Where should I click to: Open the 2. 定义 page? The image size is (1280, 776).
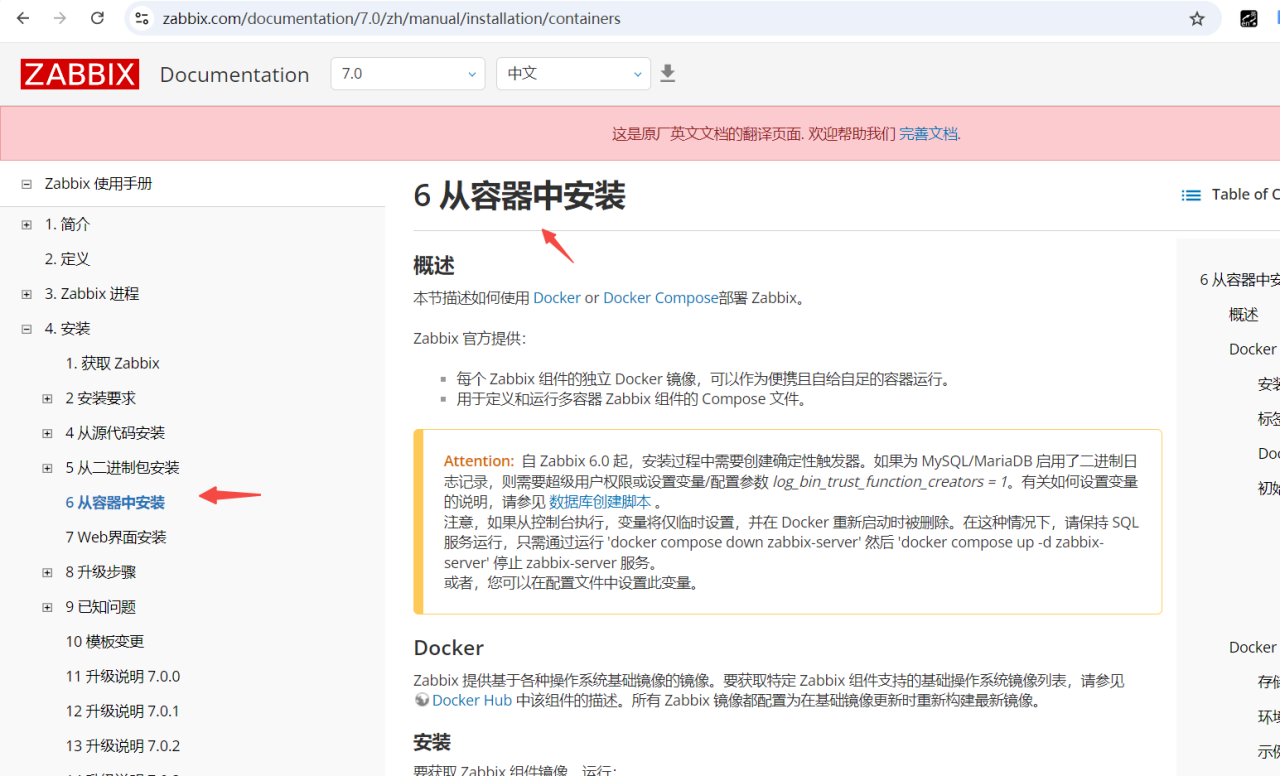(67, 259)
